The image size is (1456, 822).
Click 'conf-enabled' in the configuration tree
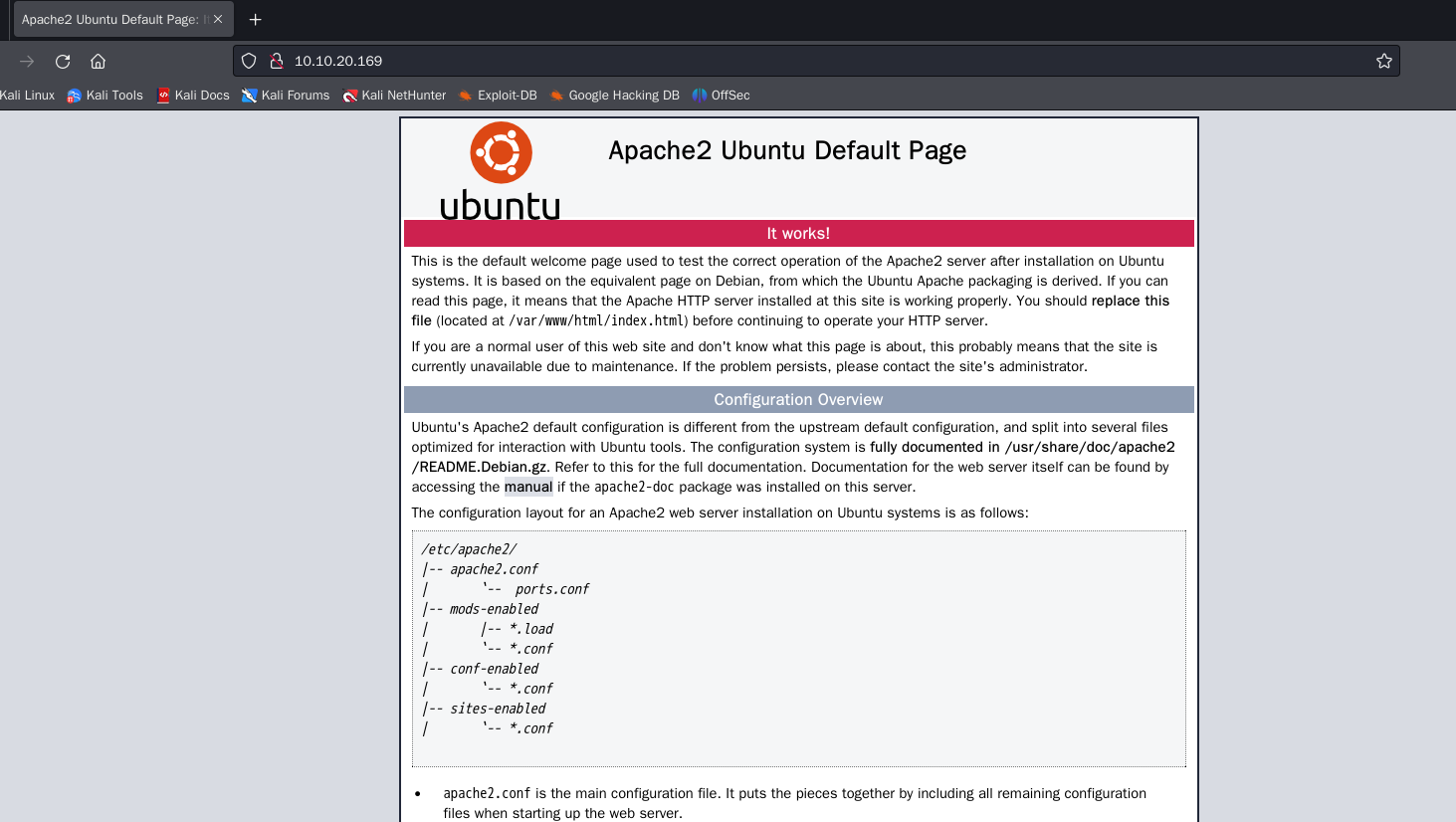click(x=494, y=669)
